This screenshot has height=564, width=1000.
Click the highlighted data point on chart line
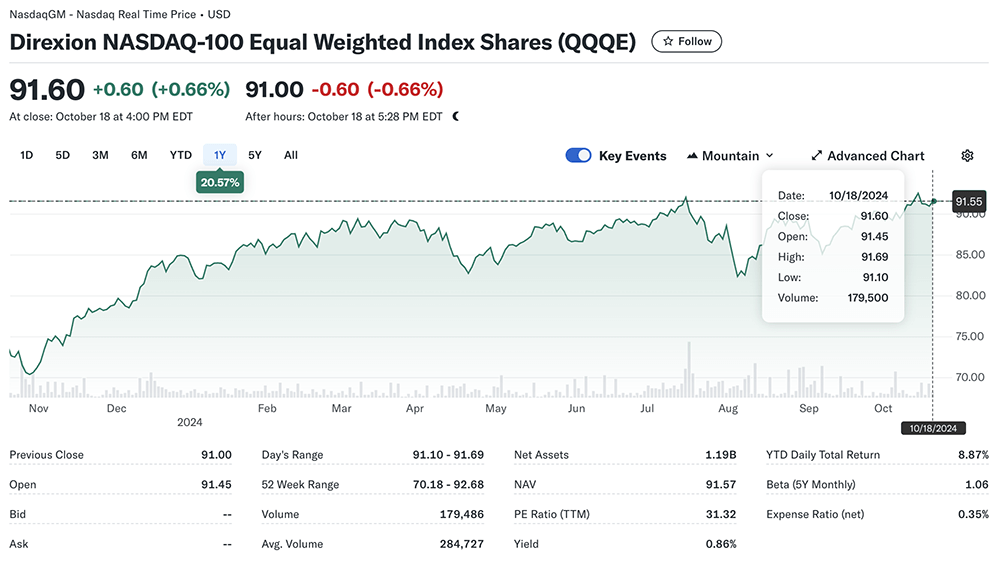click(933, 201)
